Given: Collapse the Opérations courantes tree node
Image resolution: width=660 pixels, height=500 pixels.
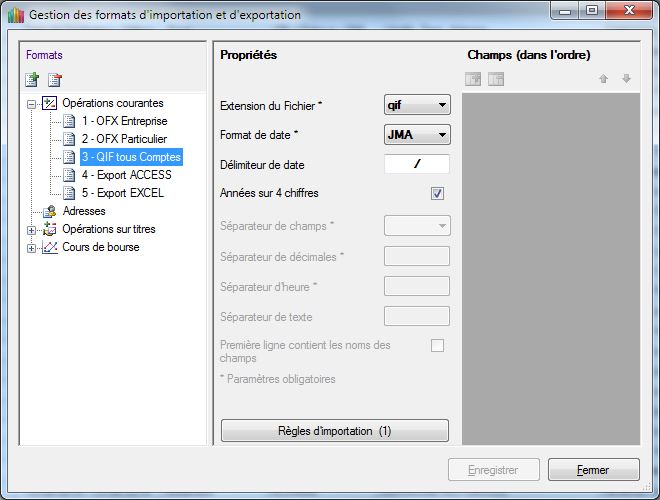Looking at the screenshot, I should (x=32, y=103).
